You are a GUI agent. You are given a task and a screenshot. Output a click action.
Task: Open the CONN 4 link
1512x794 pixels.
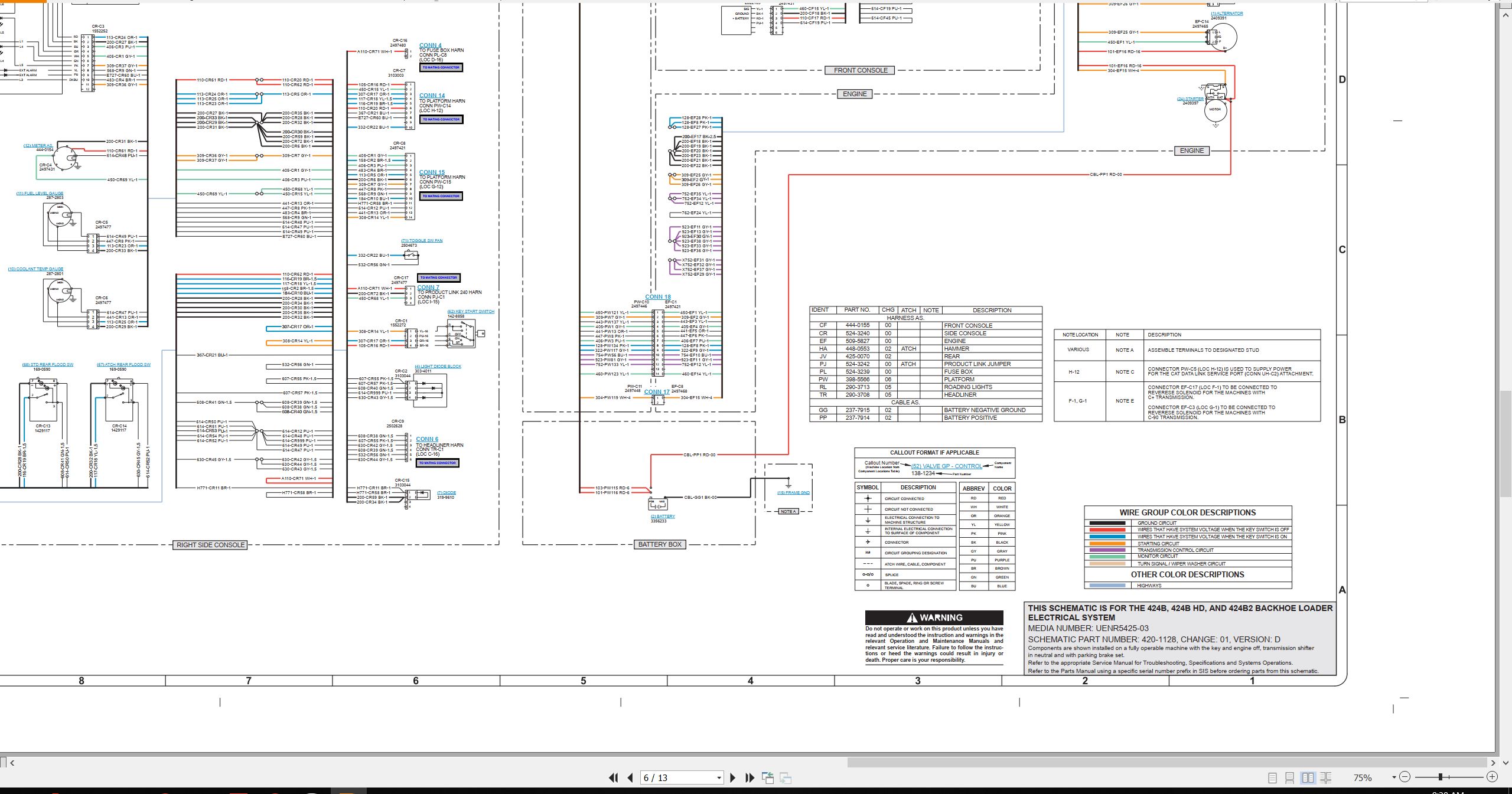click(x=430, y=45)
